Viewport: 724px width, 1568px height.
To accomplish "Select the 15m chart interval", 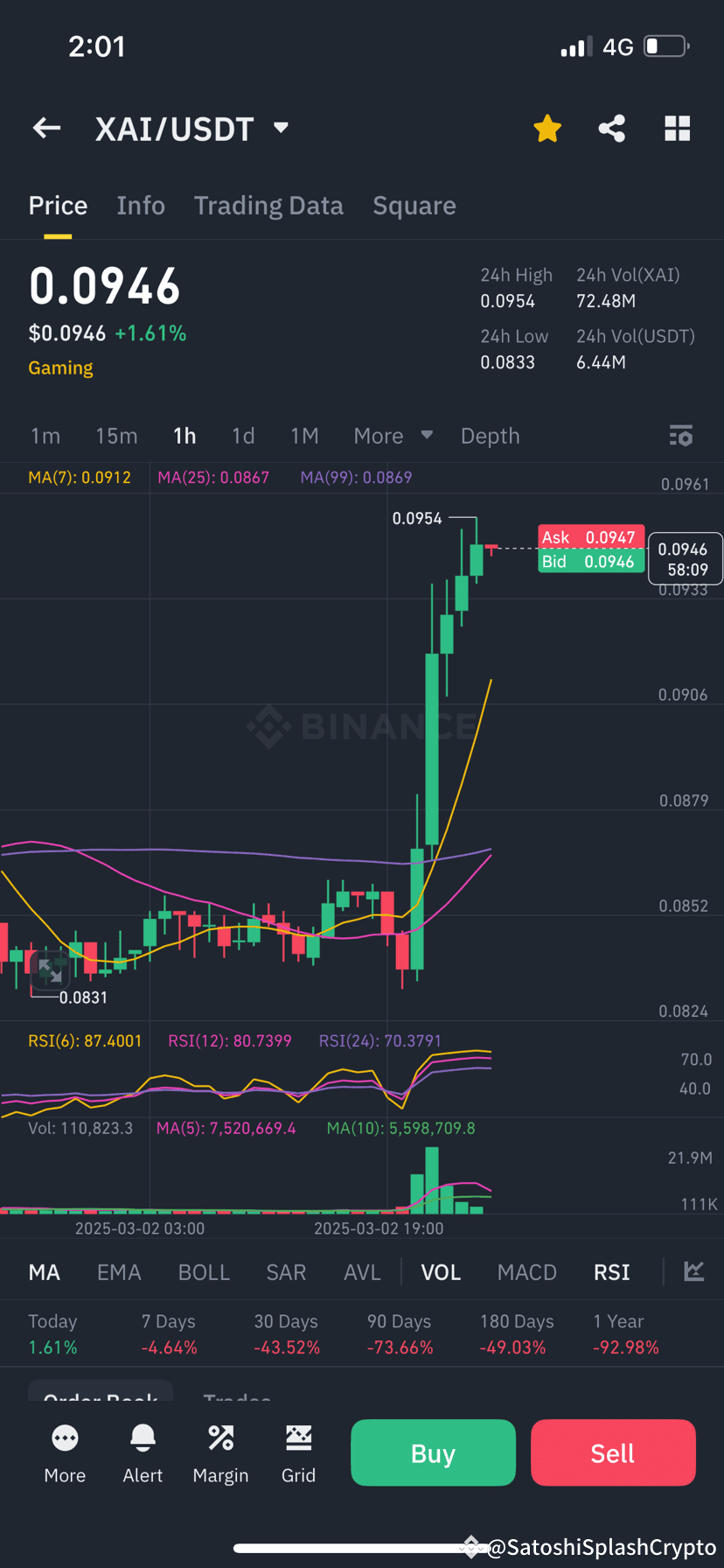I will pos(116,436).
